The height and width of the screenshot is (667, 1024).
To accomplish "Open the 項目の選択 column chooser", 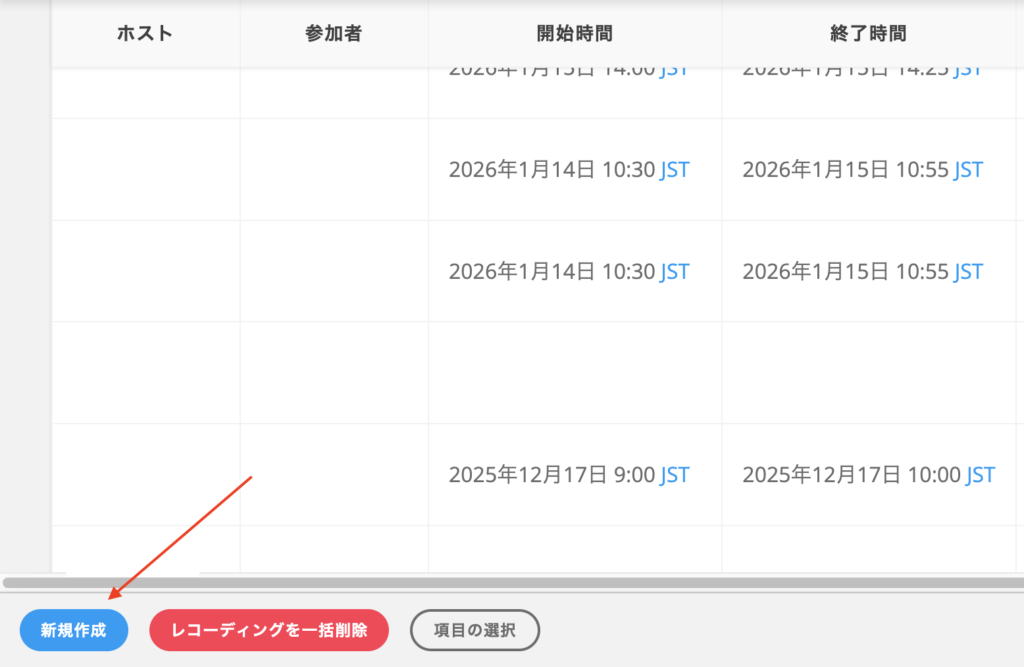I will (475, 631).
